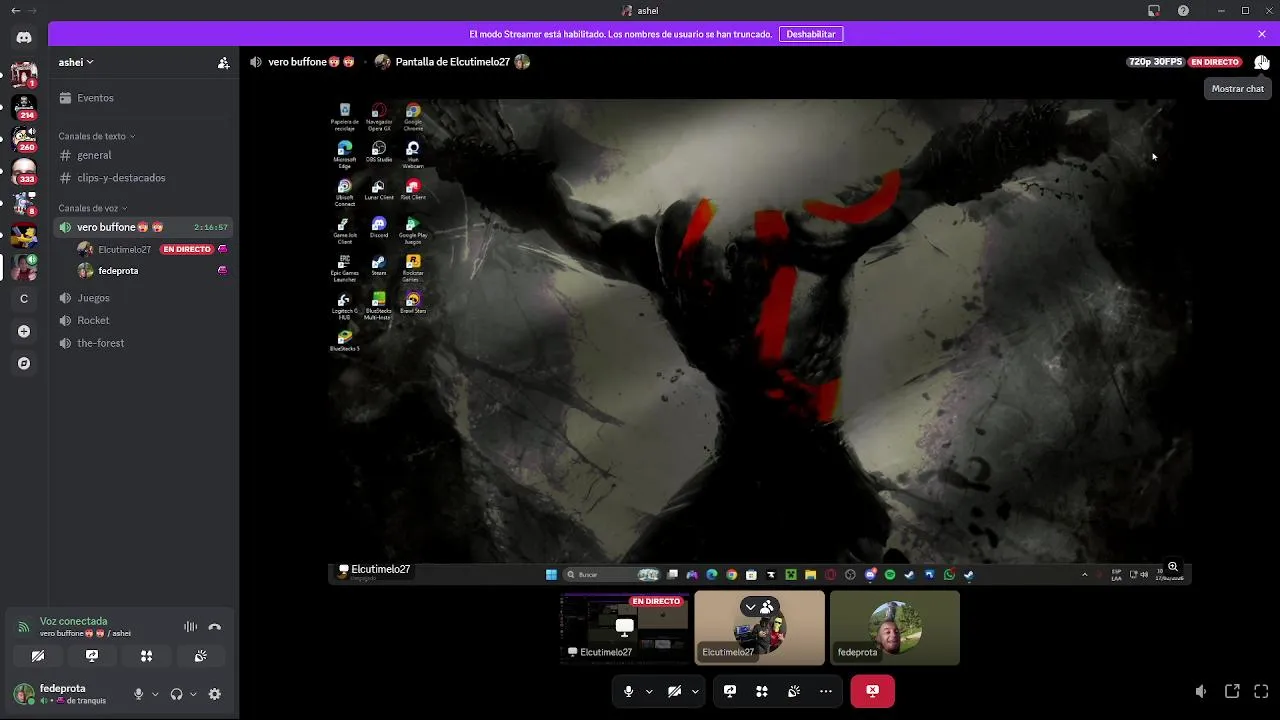Open the general text channel

pyautogui.click(x=144, y=155)
